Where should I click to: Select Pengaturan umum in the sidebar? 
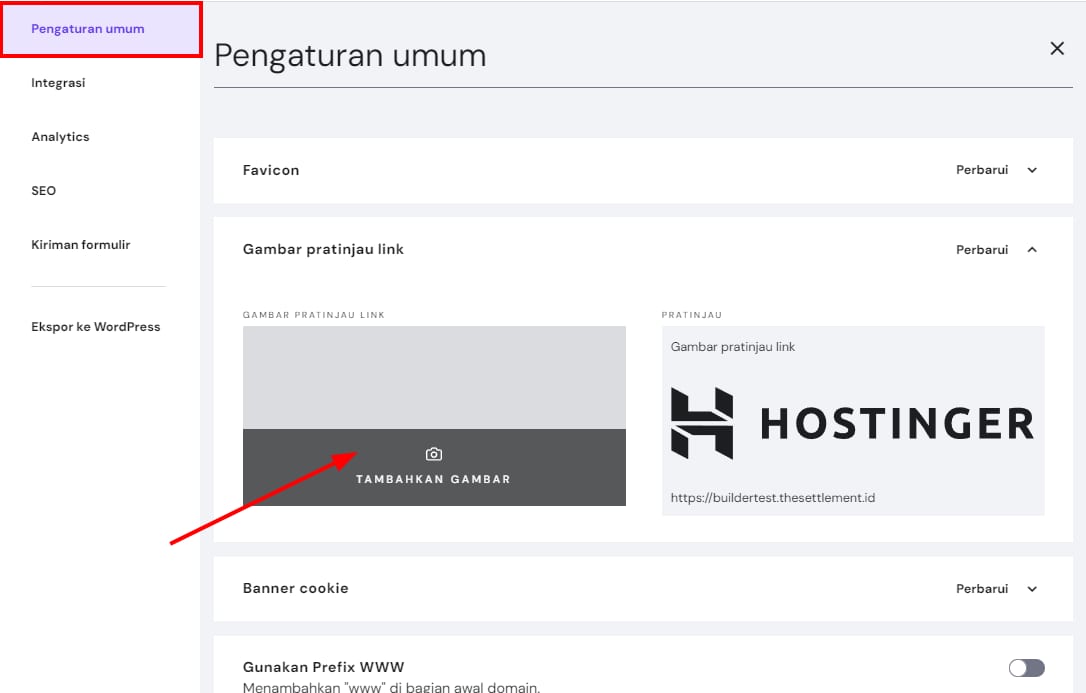88,29
